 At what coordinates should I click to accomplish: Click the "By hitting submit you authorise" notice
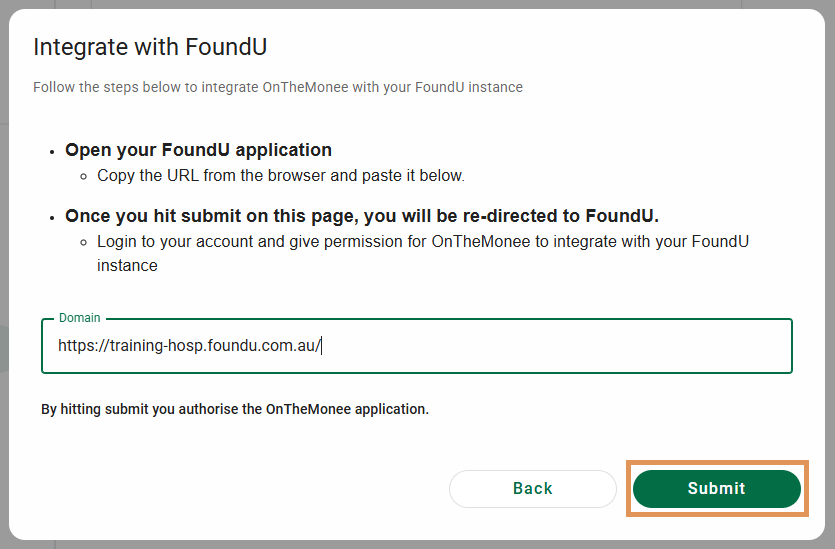click(x=234, y=409)
